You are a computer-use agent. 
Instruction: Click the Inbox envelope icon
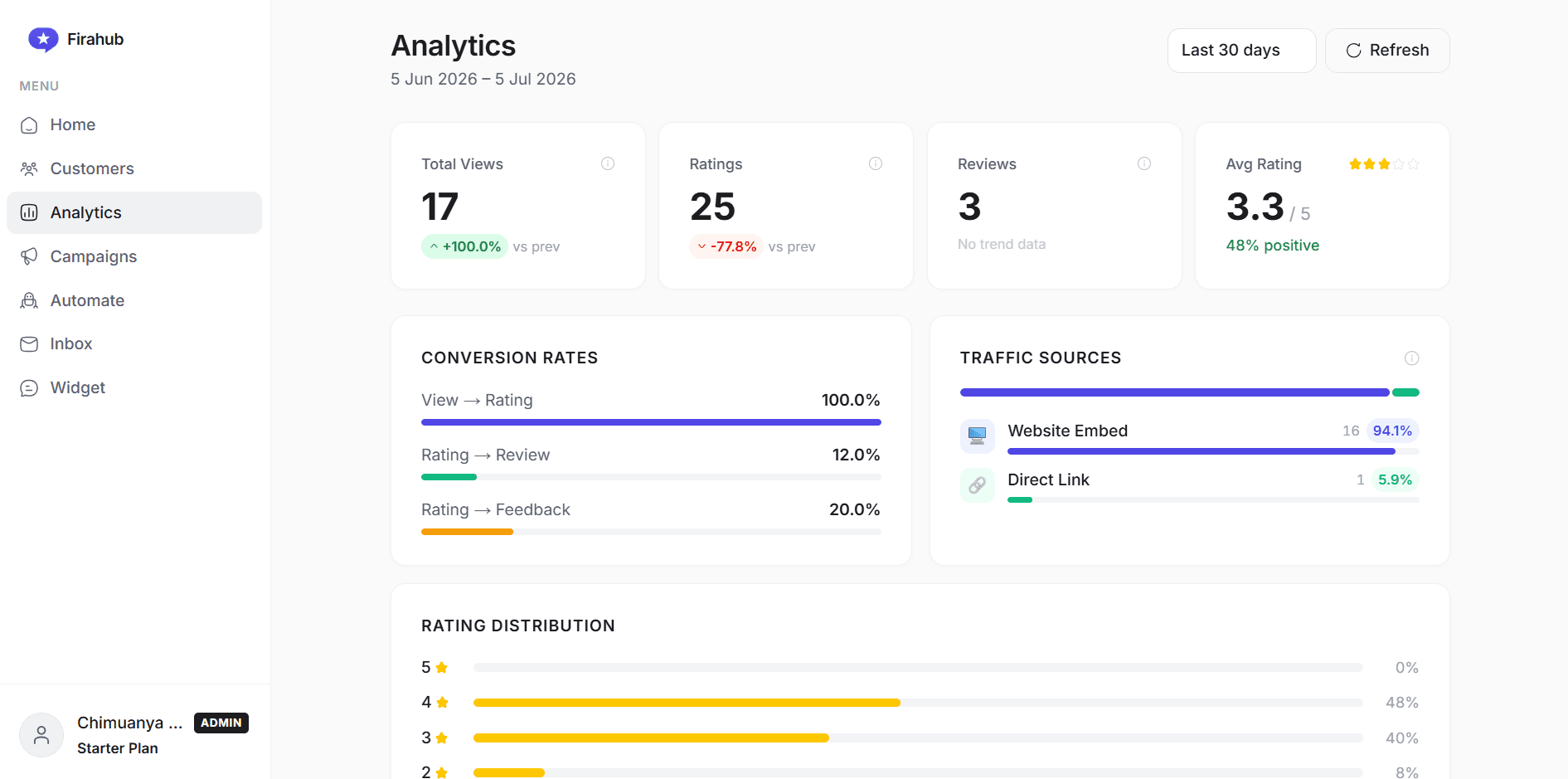pyautogui.click(x=29, y=344)
